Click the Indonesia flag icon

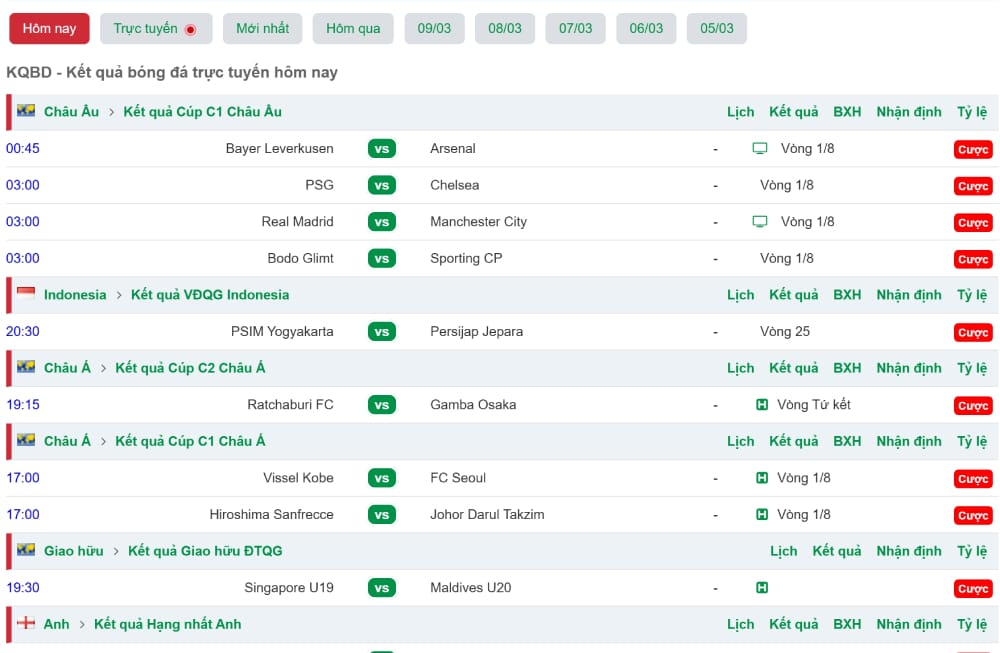pyautogui.click(x=26, y=293)
